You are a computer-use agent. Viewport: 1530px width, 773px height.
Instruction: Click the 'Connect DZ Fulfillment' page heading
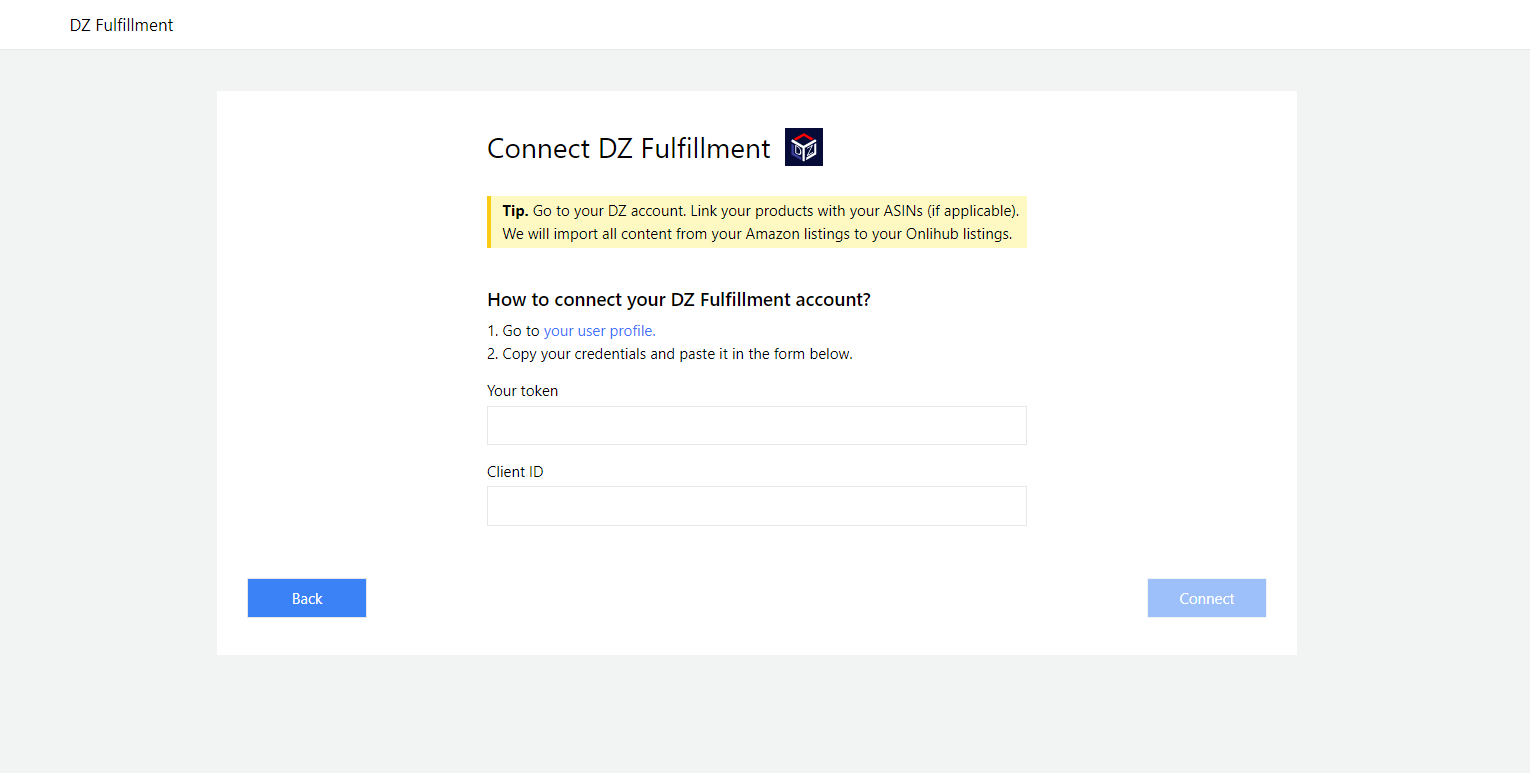(x=629, y=148)
